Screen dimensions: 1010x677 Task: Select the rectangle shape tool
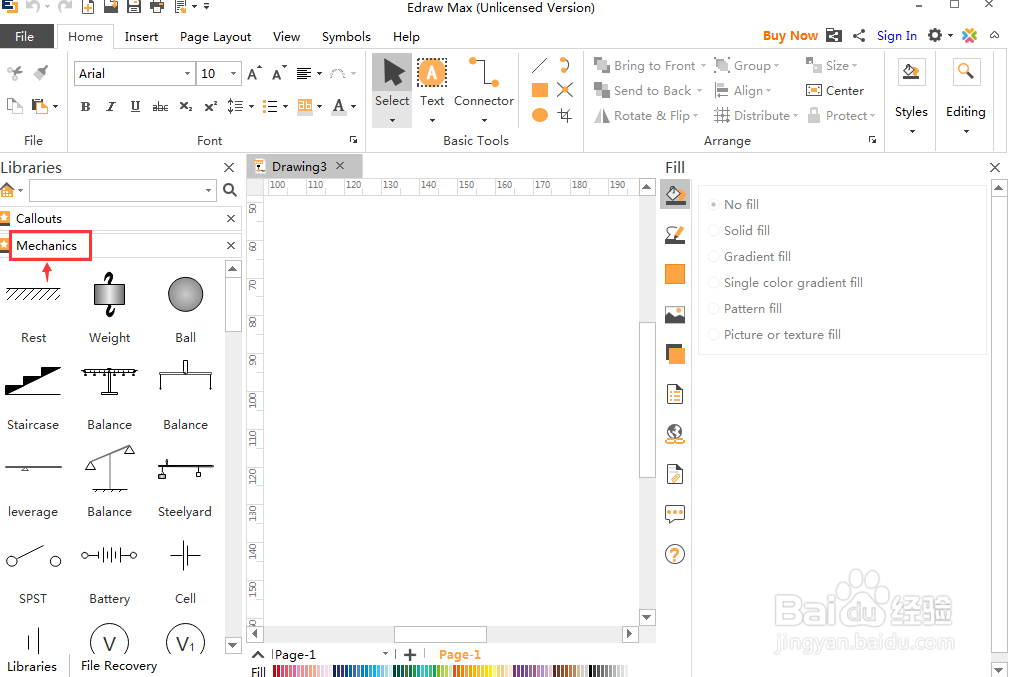tap(540, 90)
